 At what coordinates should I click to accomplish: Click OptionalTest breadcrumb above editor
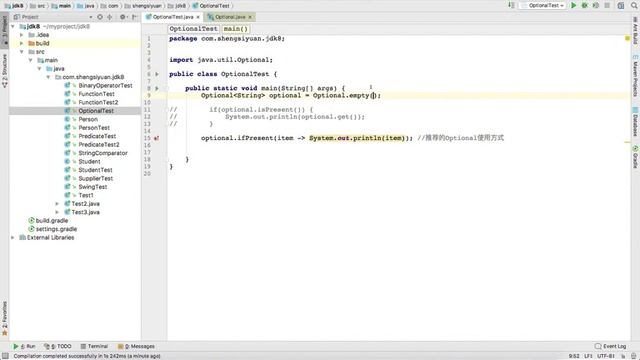tap(193, 29)
